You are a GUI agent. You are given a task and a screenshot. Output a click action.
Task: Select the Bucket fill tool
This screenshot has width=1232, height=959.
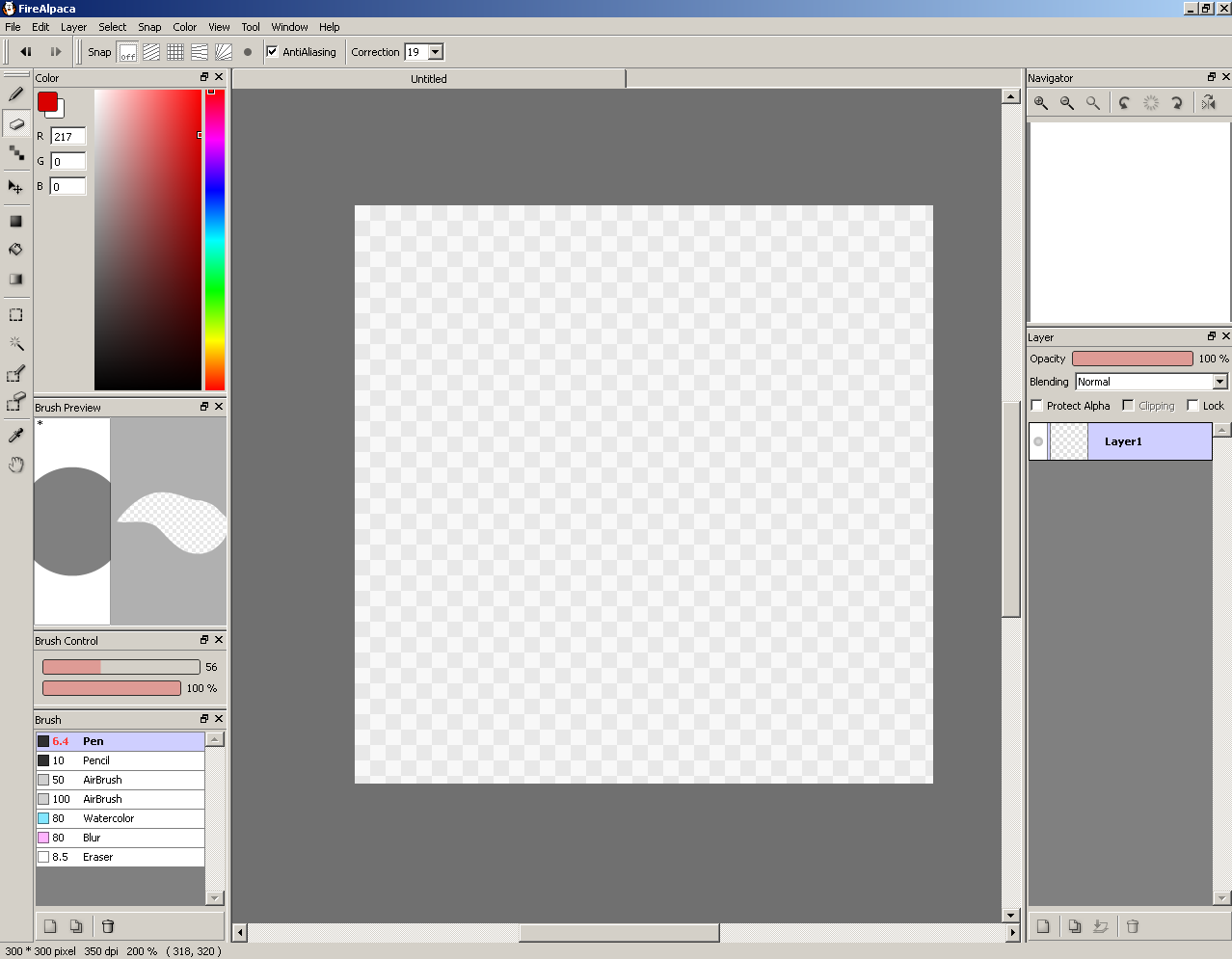pyautogui.click(x=16, y=250)
